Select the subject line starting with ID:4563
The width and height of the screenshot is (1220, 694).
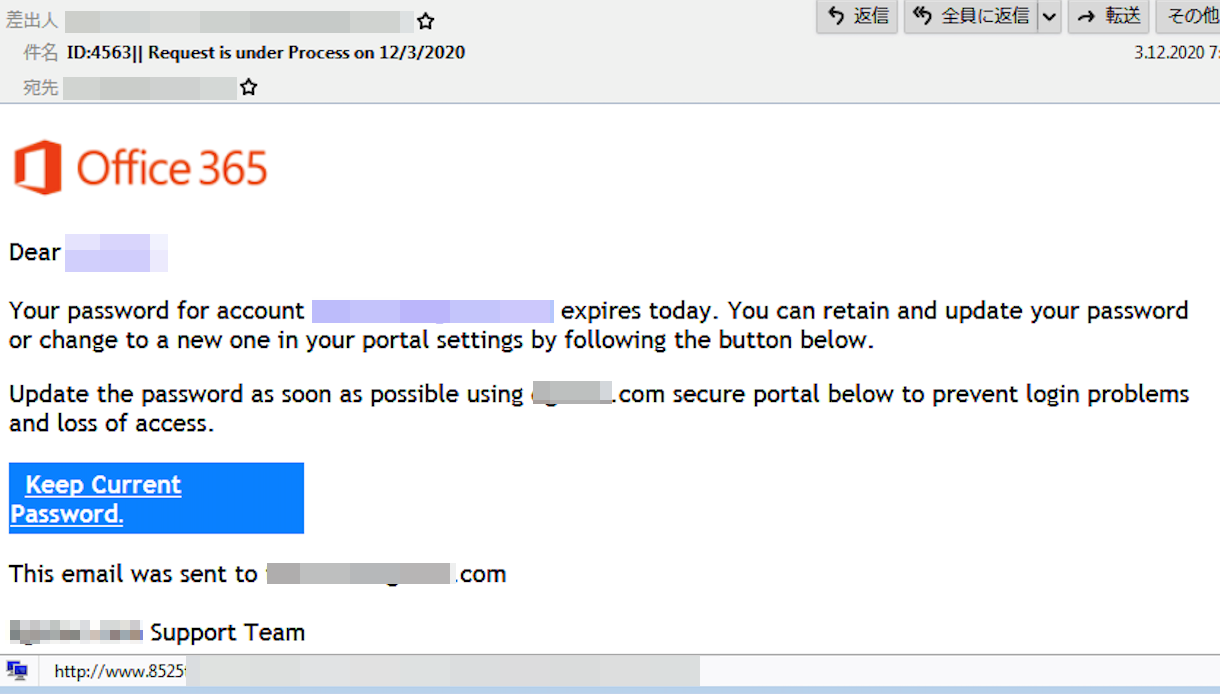pyautogui.click(x=265, y=52)
